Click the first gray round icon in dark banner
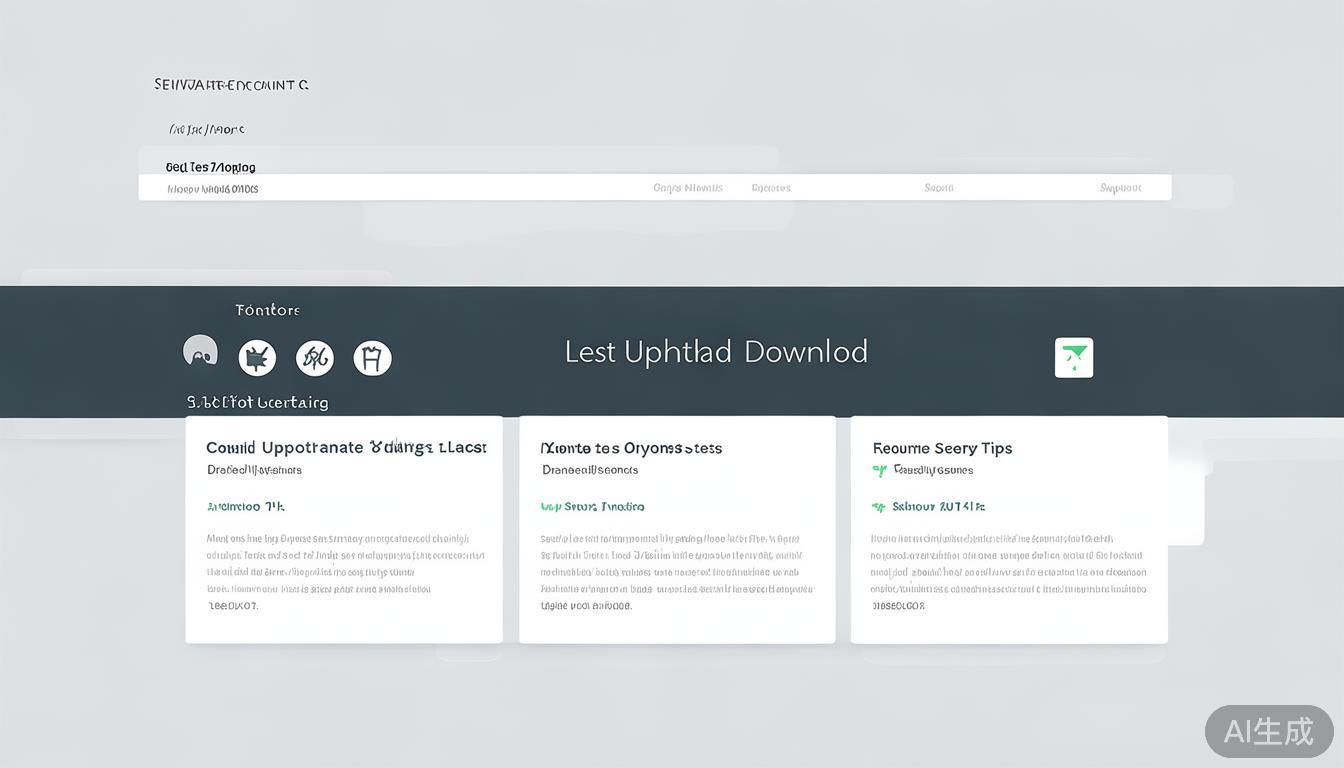Viewport: 1344px width, 768px height. point(200,351)
